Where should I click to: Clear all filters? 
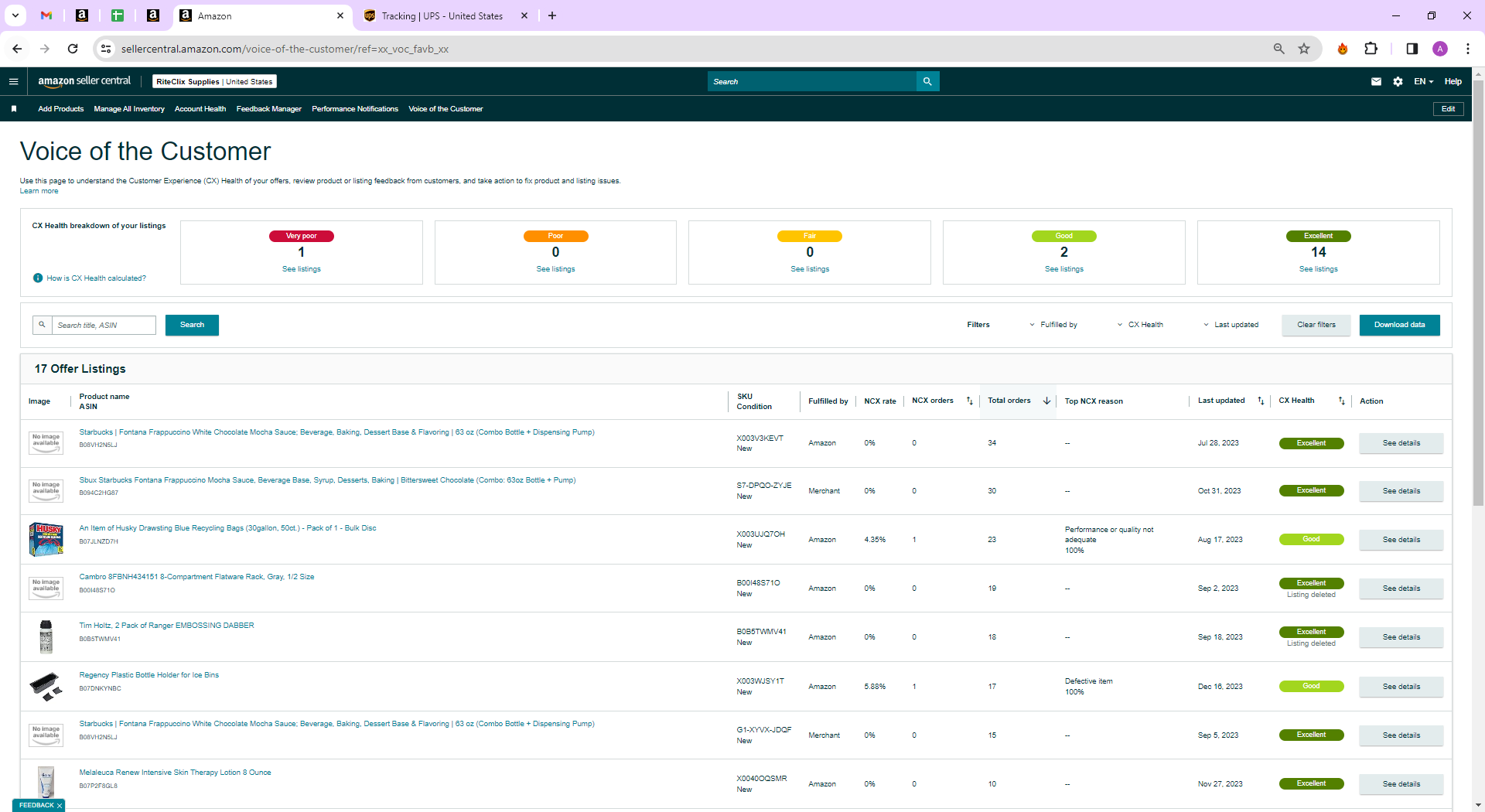point(1316,325)
